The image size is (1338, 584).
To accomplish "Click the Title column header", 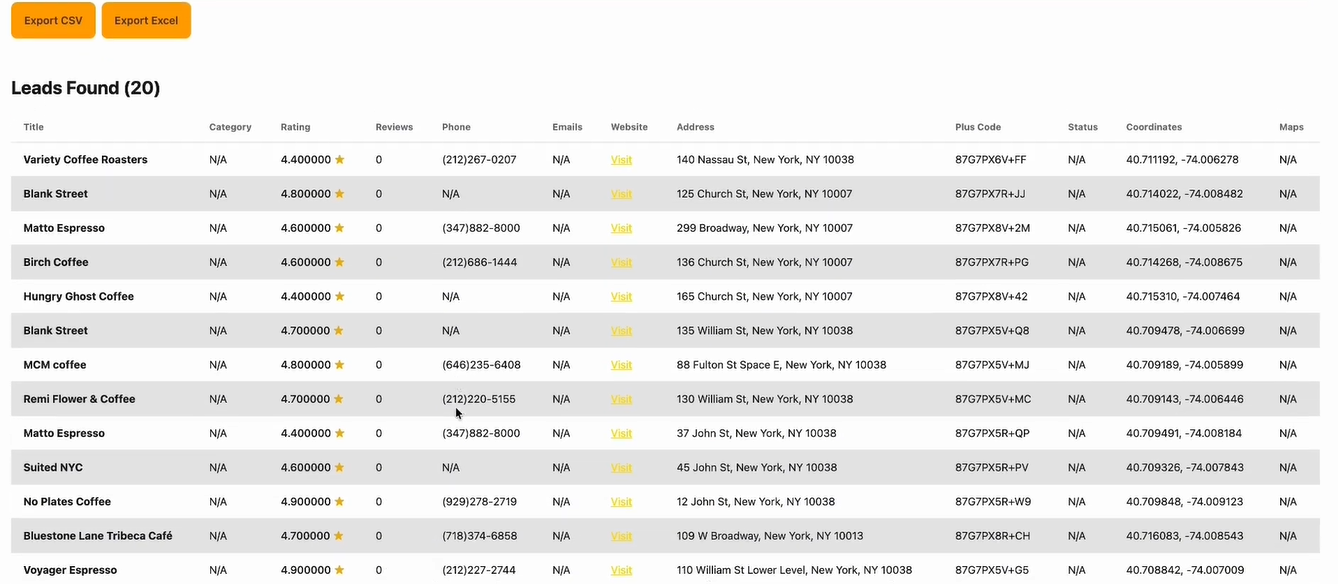I will 34,127.
